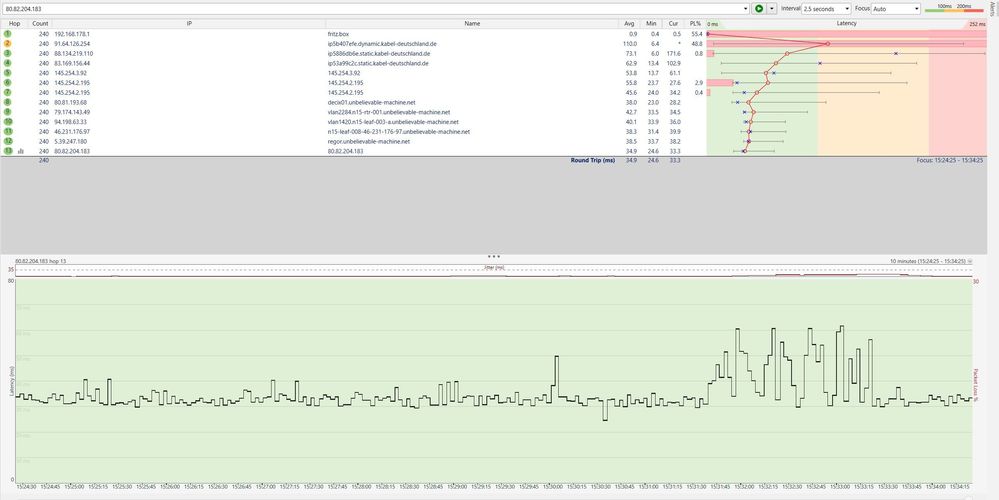
Task: Click the Latency graph column header
Action: click(x=847, y=24)
